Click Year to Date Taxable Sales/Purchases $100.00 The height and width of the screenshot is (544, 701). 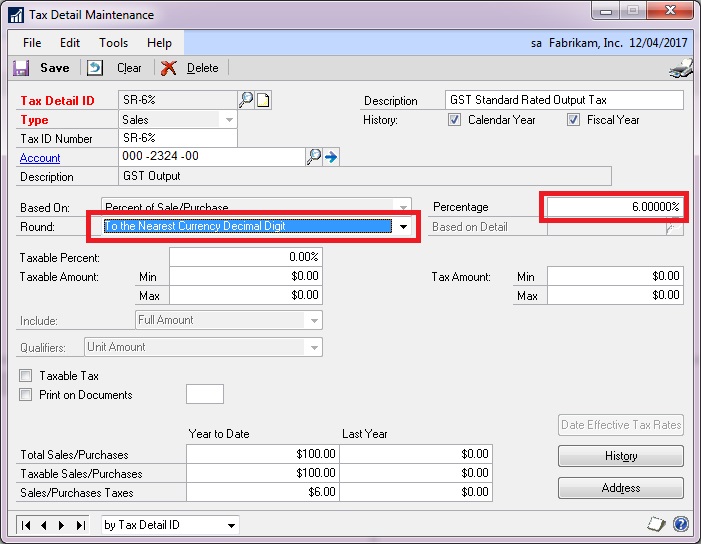click(x=263, y=473)
